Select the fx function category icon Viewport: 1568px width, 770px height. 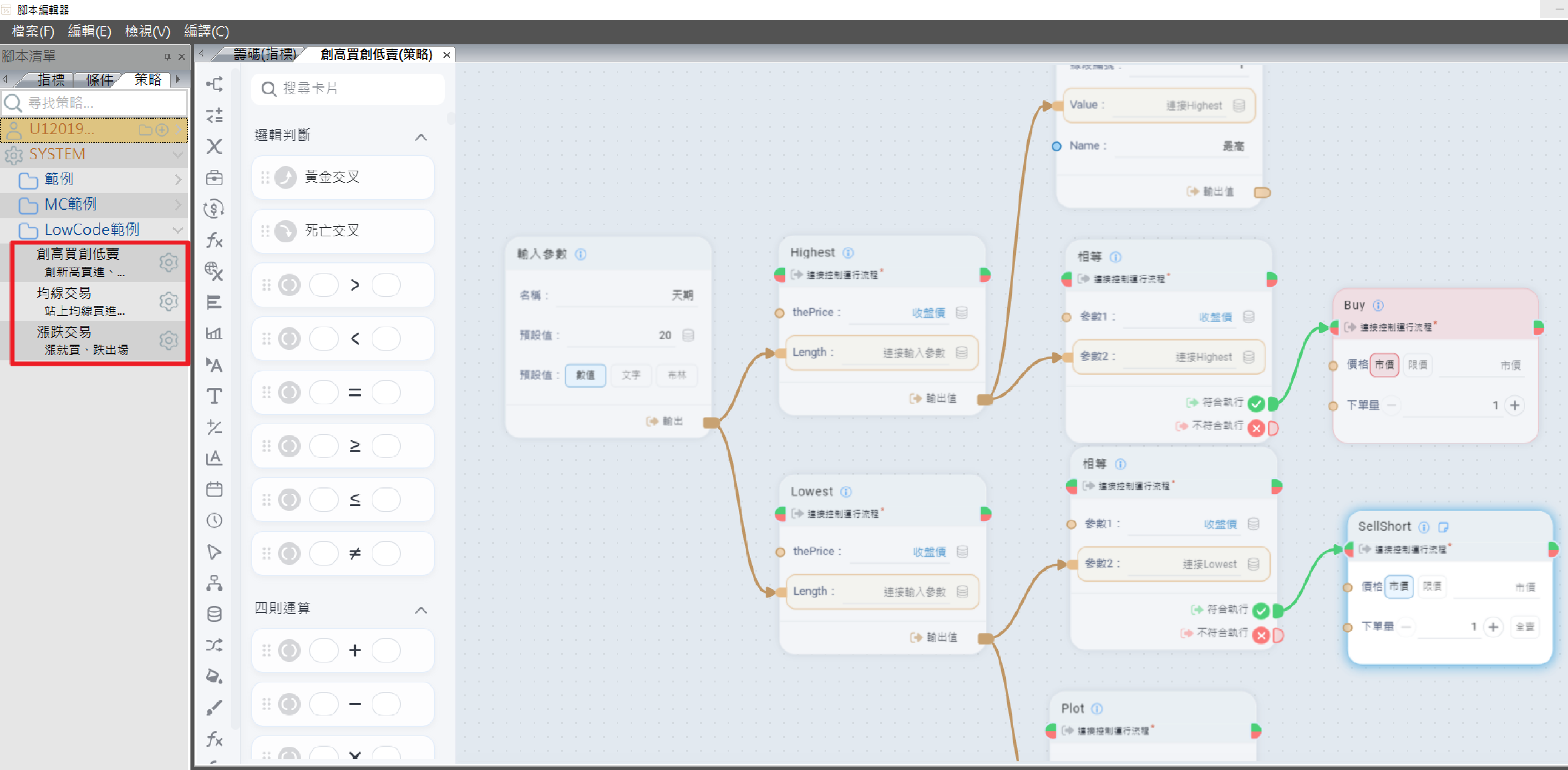pyautogui.click(x=214, y=241)
